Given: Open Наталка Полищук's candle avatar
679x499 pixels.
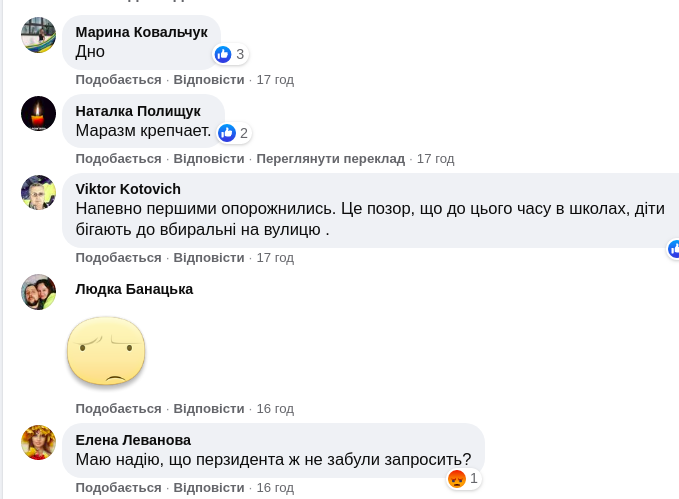Looking at the screenshot, I should [x=38, y=114].
